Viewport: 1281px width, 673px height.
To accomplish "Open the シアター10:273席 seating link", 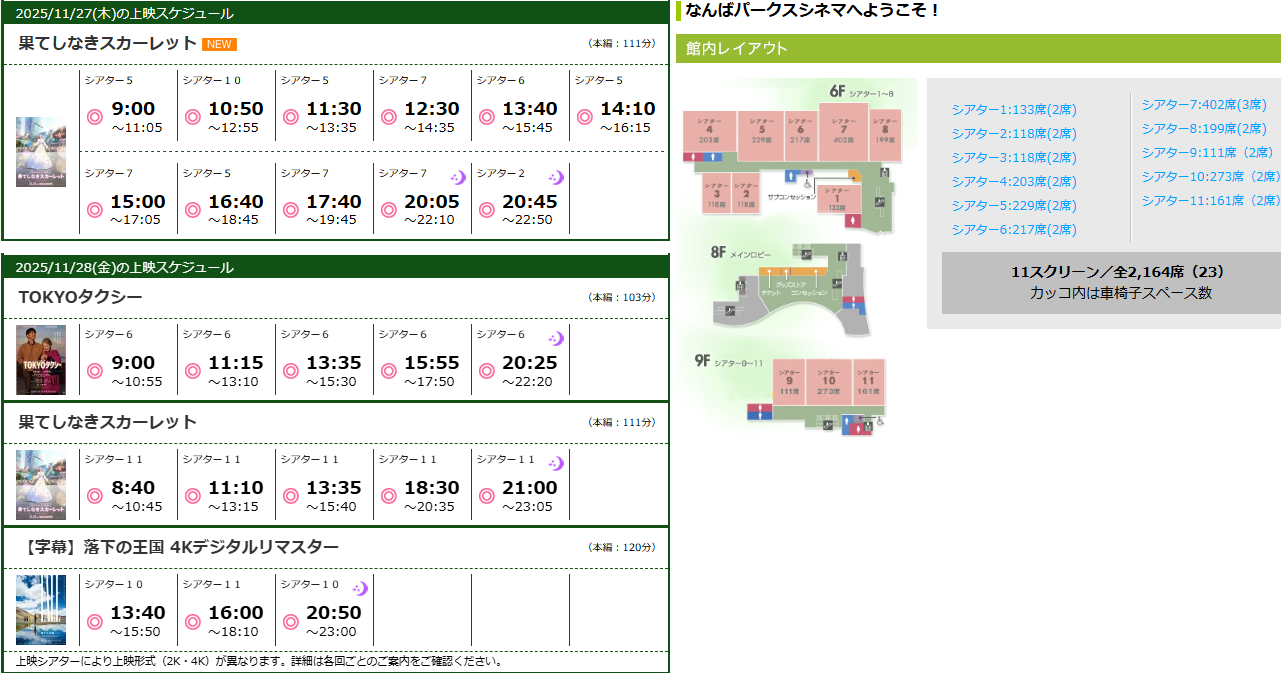I will coord(1210,176).
